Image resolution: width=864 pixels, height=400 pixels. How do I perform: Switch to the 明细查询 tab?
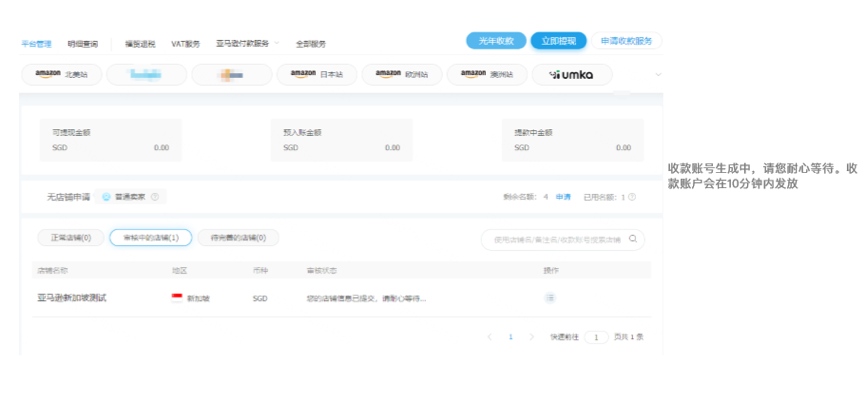point(83,44)
